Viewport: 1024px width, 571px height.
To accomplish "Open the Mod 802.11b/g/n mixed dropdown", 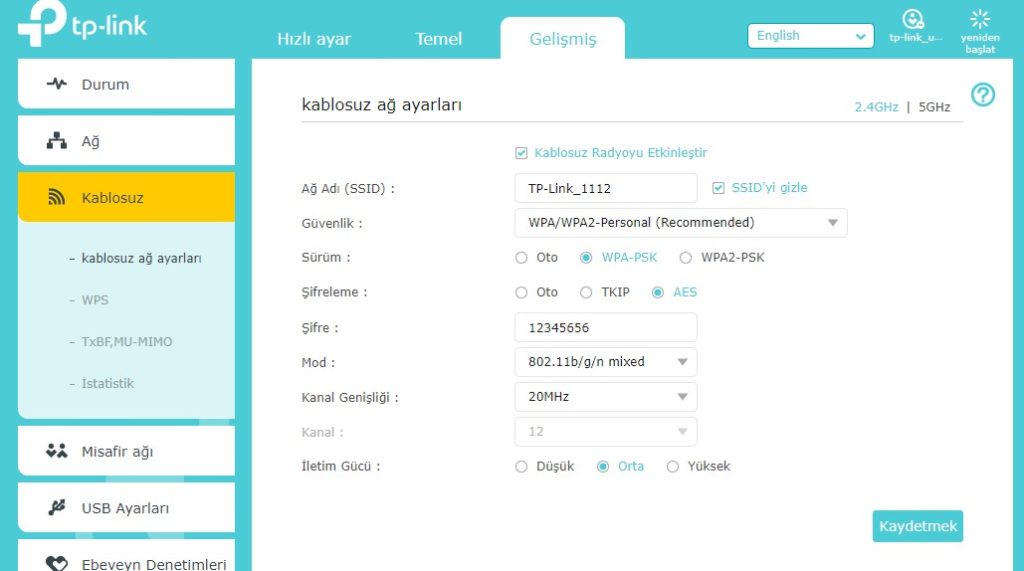I will tap(605, 362).
